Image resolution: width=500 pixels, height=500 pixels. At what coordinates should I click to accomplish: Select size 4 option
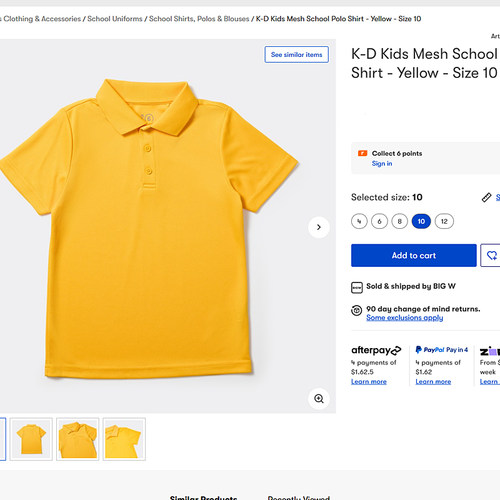[x=359, y=221]
